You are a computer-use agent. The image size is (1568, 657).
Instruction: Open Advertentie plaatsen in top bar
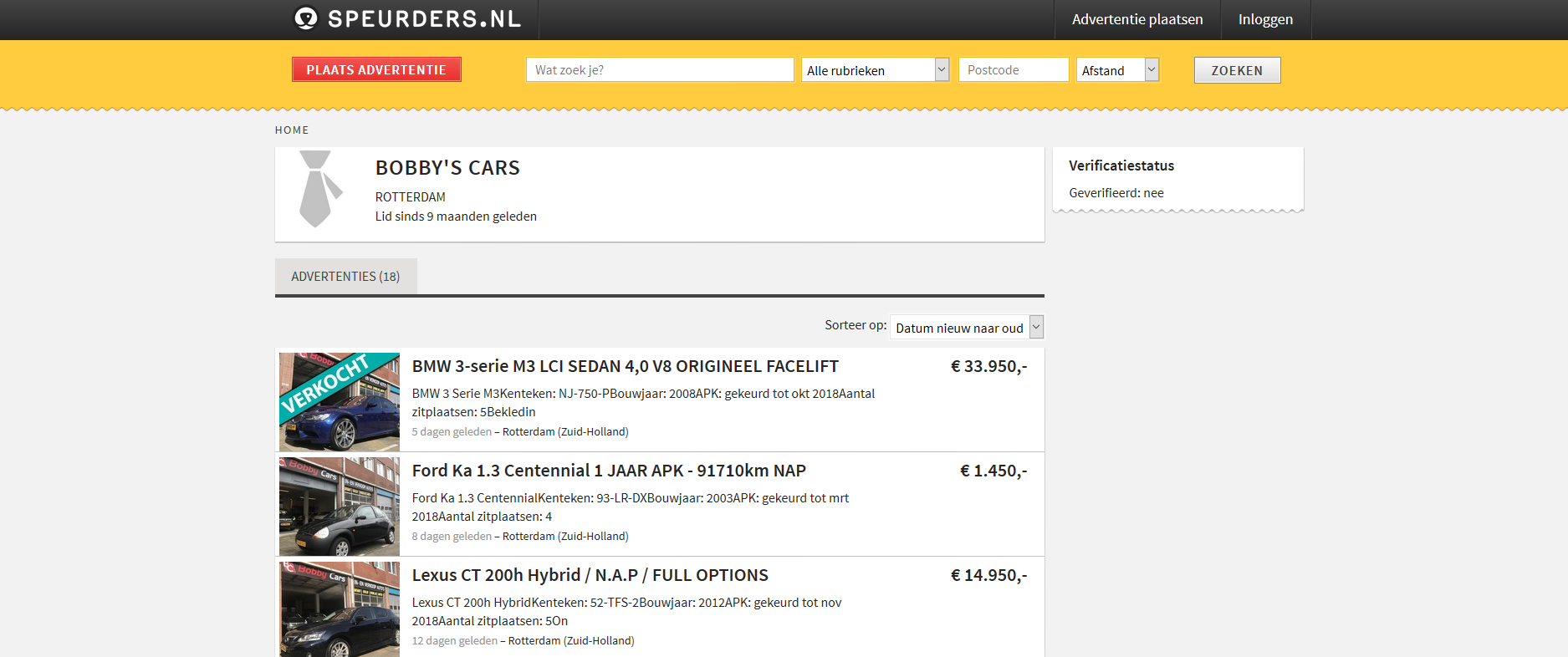[1137, 19]
